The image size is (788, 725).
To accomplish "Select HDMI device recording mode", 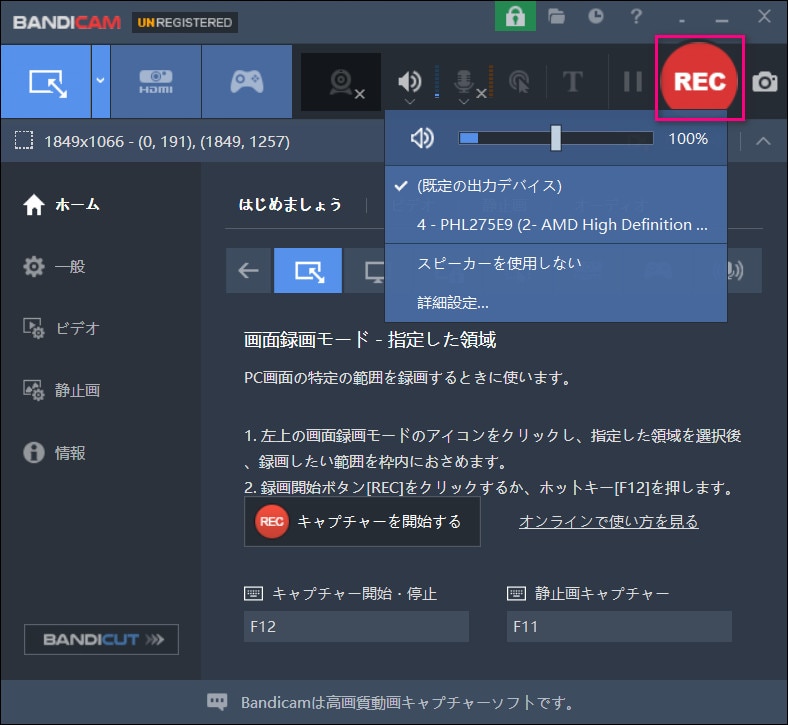I will (156, 82).
